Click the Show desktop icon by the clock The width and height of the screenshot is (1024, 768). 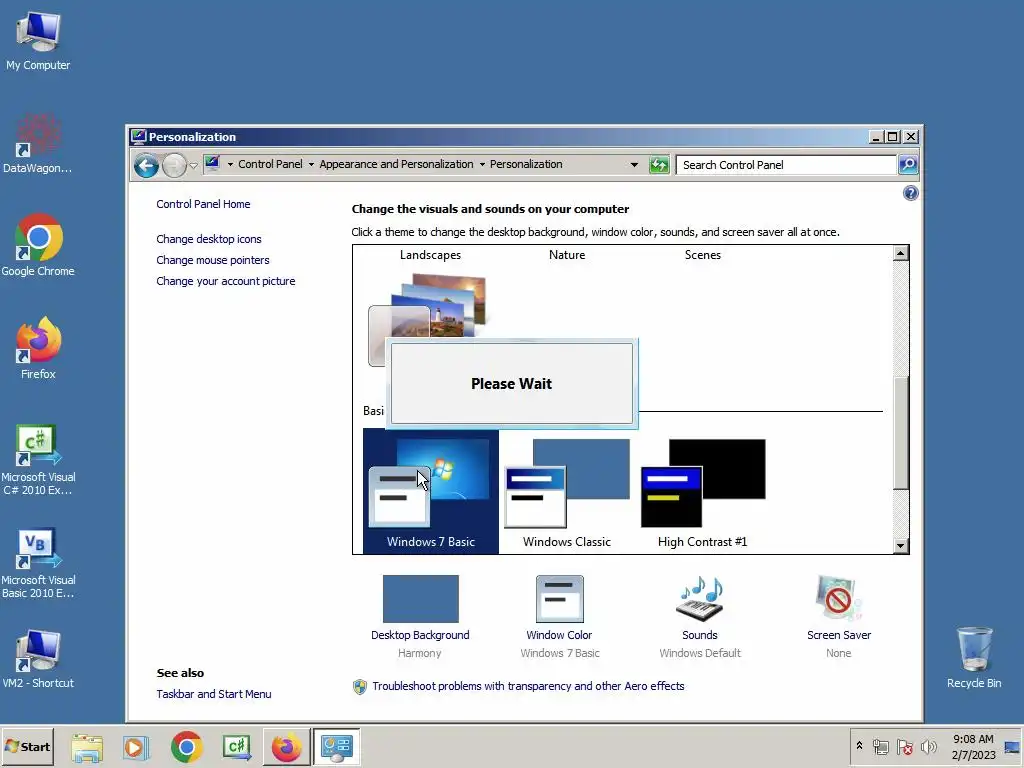click(1012, 747)
